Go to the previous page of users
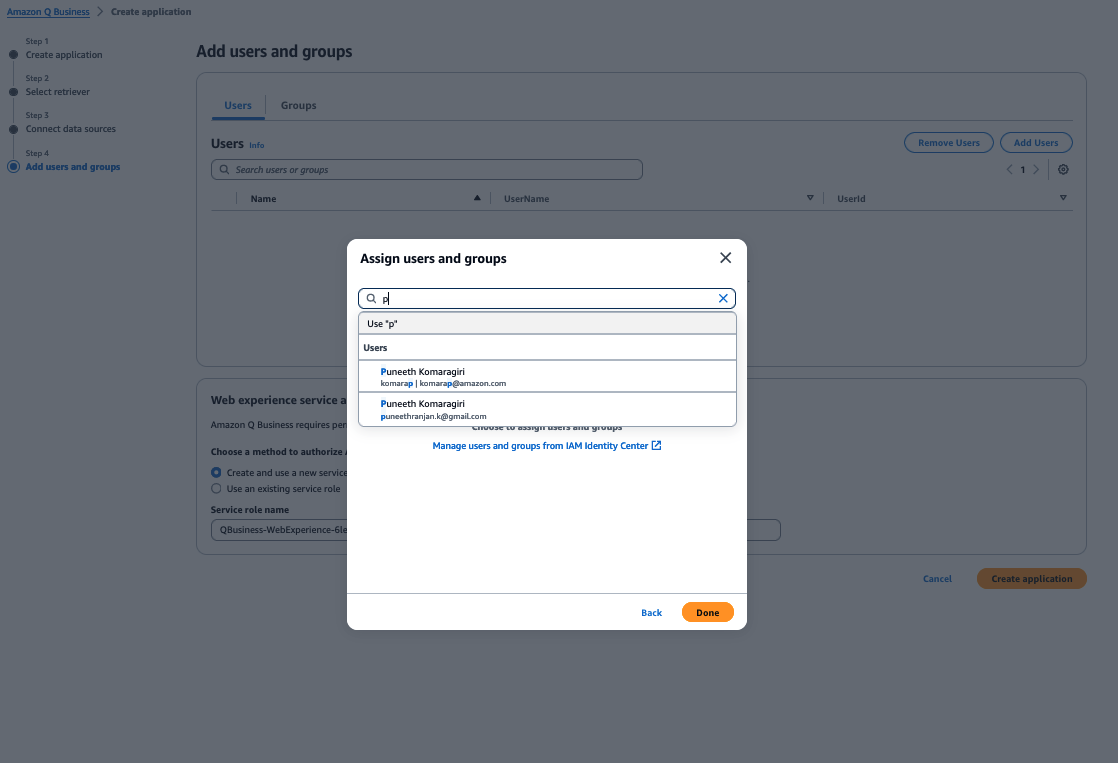This screenshot has height=763, width=1118. (x=1009, y=169)
